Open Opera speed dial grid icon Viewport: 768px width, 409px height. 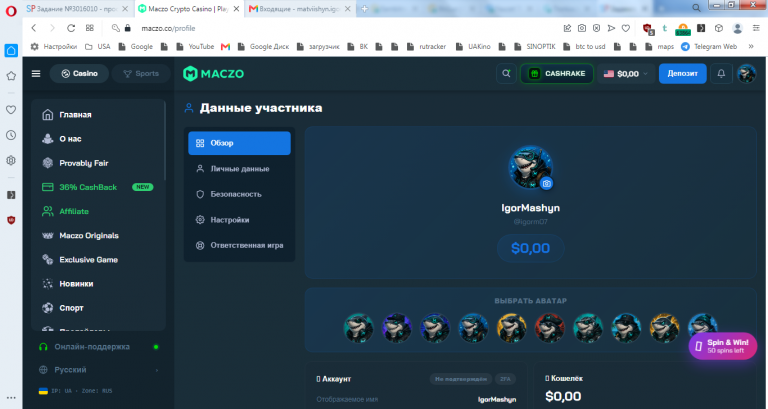point(90,28)
